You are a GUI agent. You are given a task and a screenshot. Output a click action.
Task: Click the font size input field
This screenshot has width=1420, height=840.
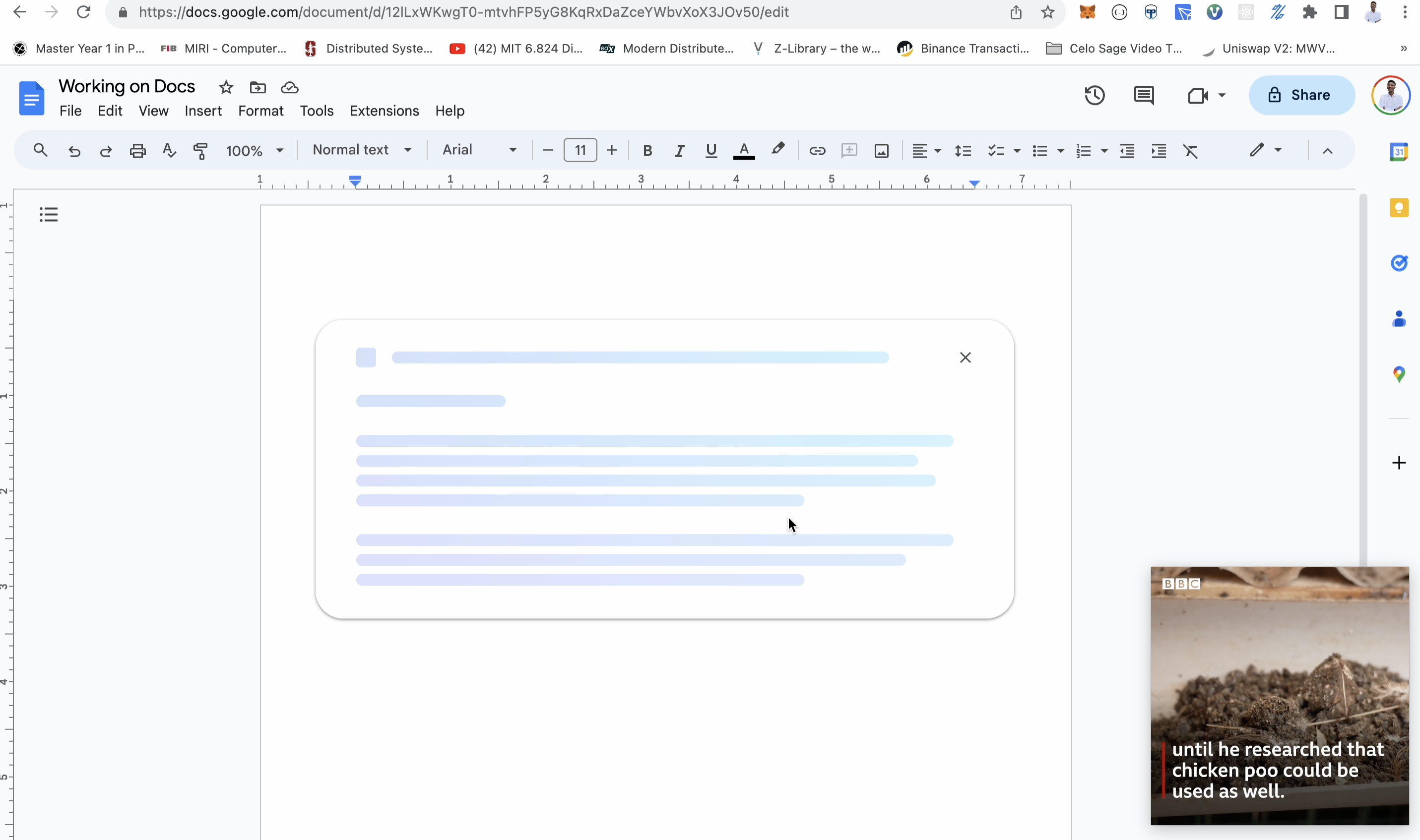coord(580,151)
